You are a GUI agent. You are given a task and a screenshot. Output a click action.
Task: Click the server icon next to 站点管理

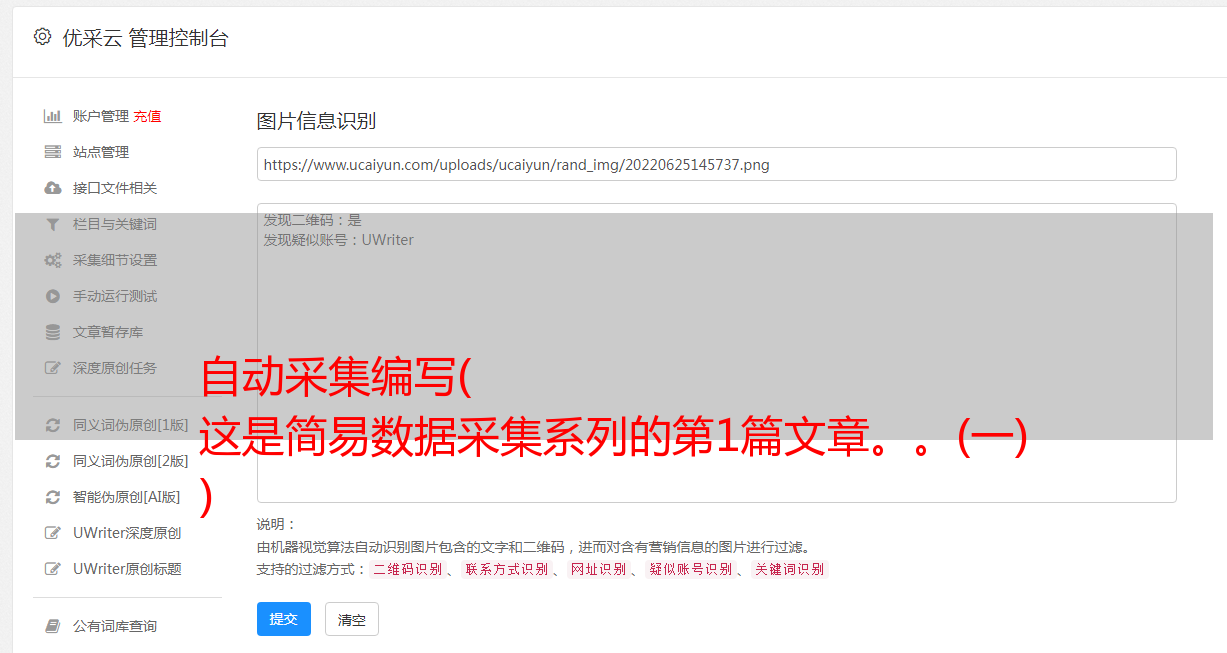click(x=53, y=152)
